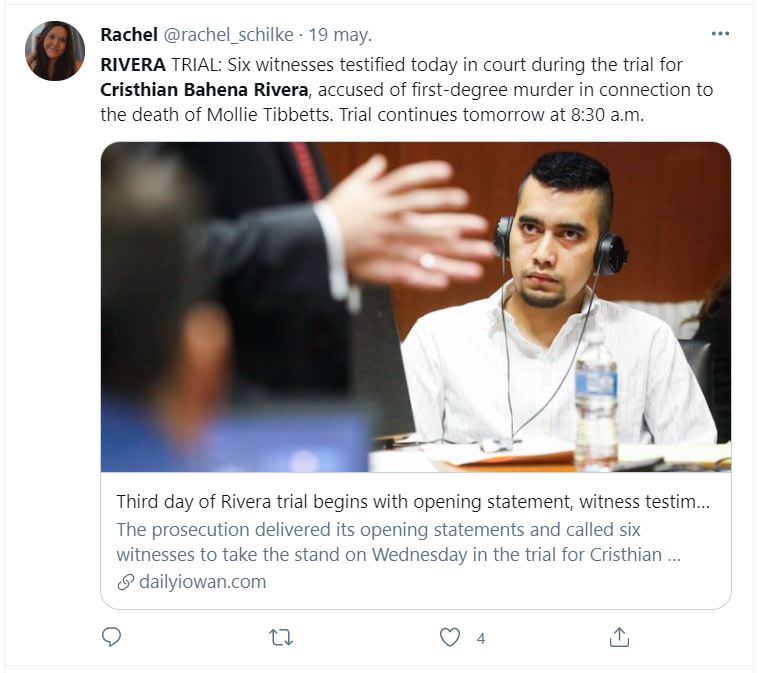762x673 pixels.
Task: Go to the @rachel_schilke handle
Action: pos(228,35)
